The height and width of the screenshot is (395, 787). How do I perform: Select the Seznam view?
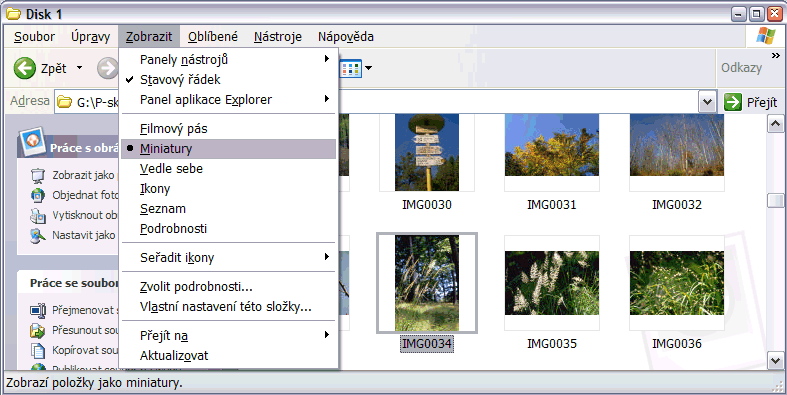click(x=228, y=208)
